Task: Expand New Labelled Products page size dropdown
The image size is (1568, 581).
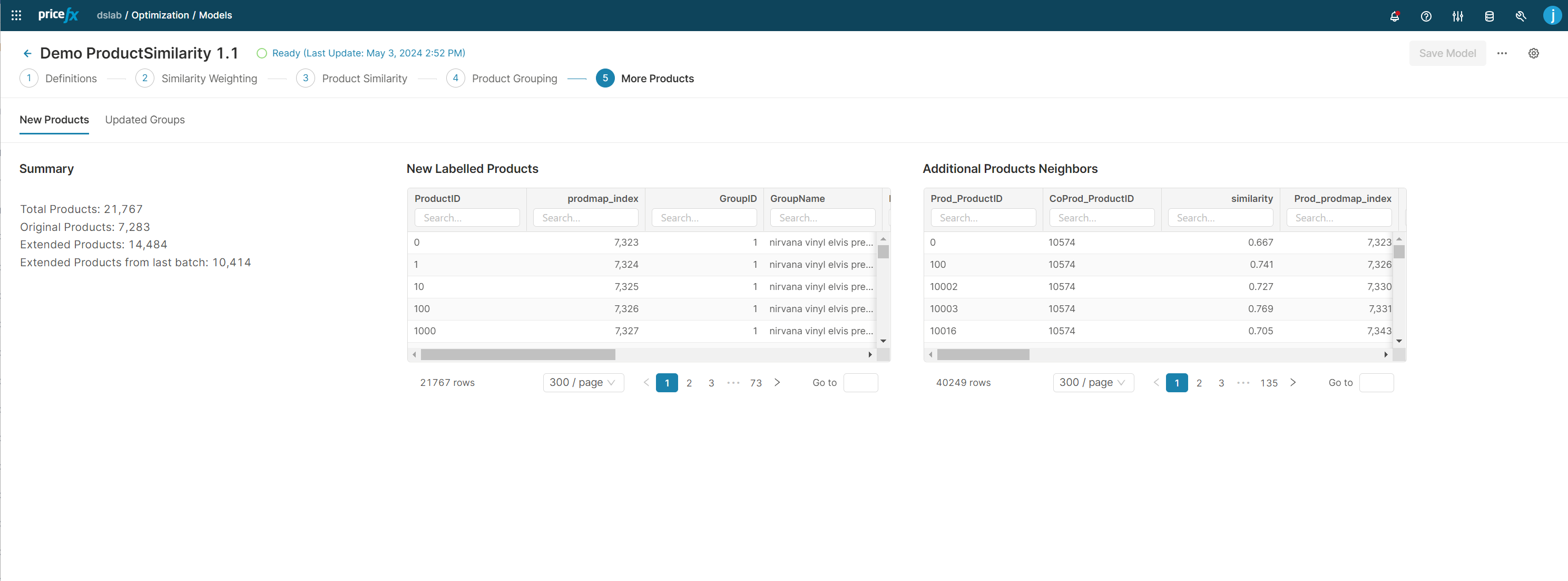Action: tap(583, 382)
